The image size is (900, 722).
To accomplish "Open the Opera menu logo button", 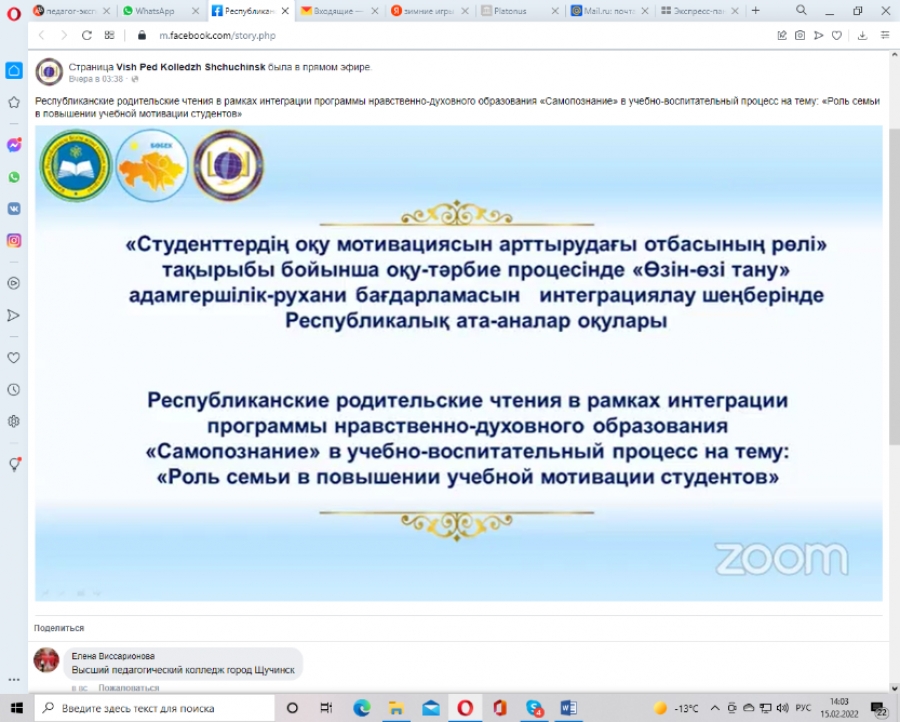I will click(14, 13).
